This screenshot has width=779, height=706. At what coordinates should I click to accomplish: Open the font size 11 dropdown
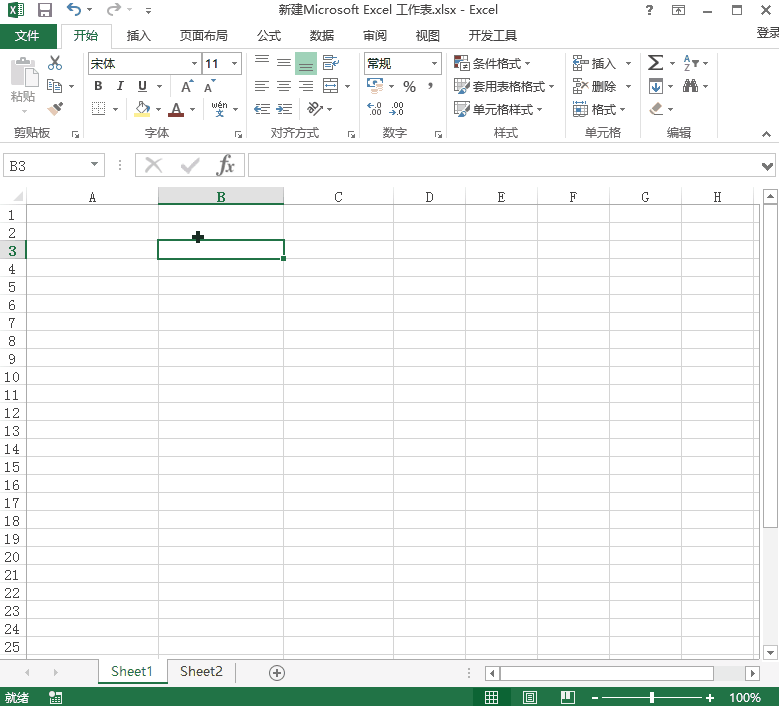(234, 63)
